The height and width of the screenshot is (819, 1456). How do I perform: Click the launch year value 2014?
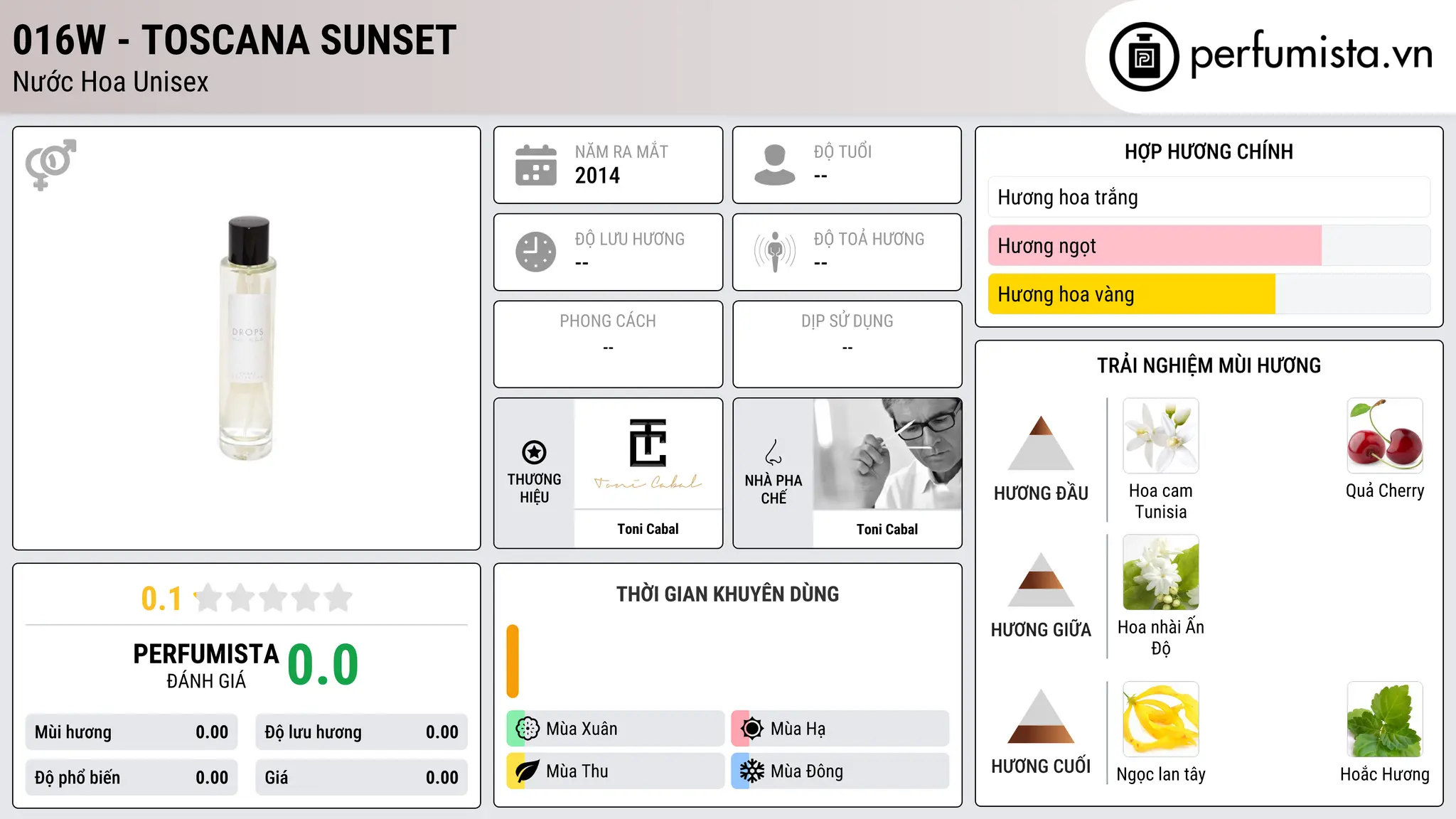[597, 176]
